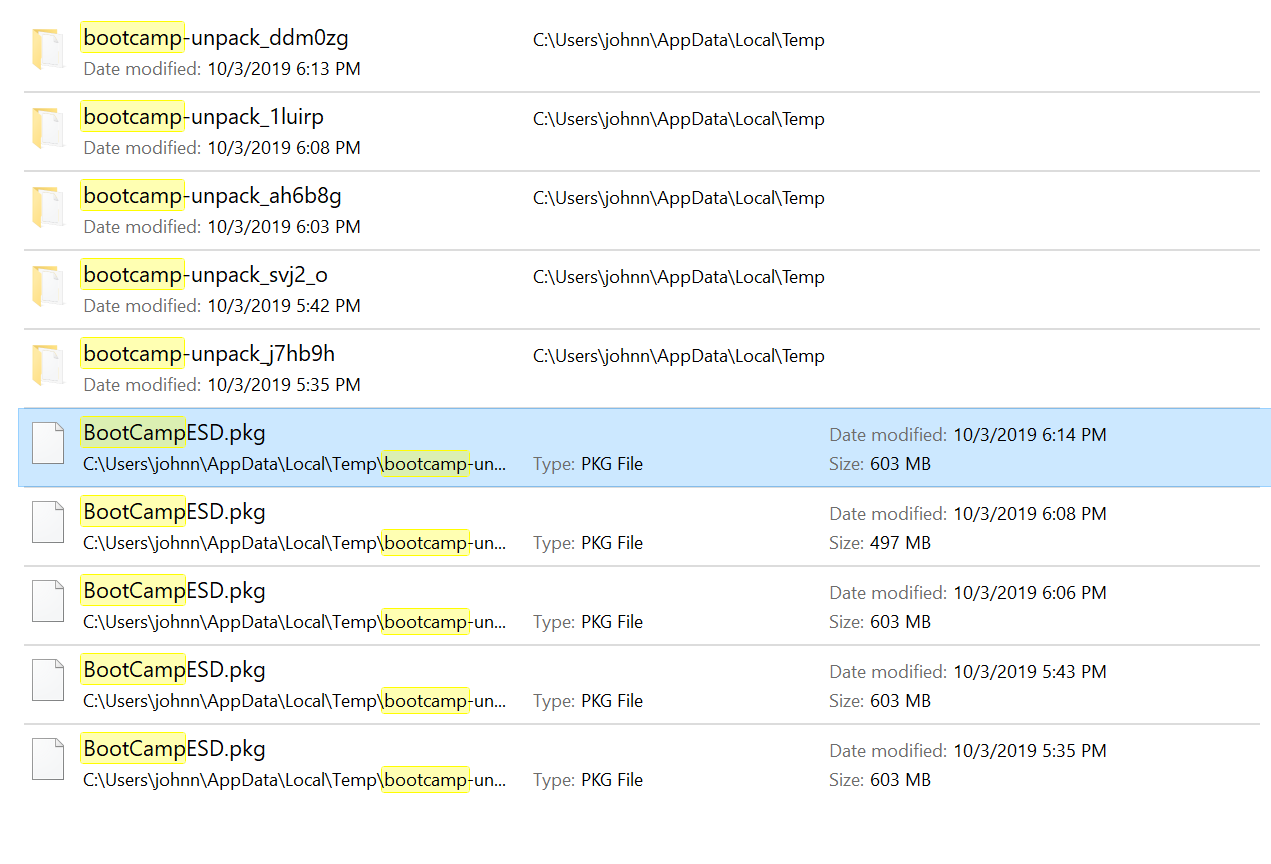Select folder name bootcamp-unpack_j7hb9h
The width and height of the screenshot is (1271, 864).
coord(209,354)
